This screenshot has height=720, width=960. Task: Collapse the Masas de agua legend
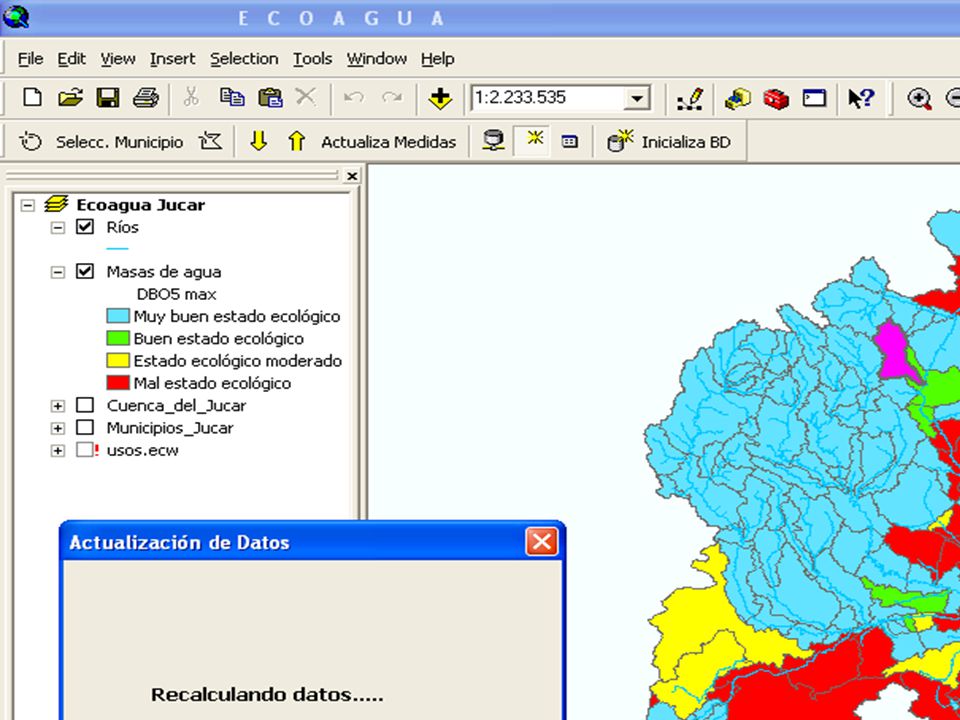pos(58,272)
